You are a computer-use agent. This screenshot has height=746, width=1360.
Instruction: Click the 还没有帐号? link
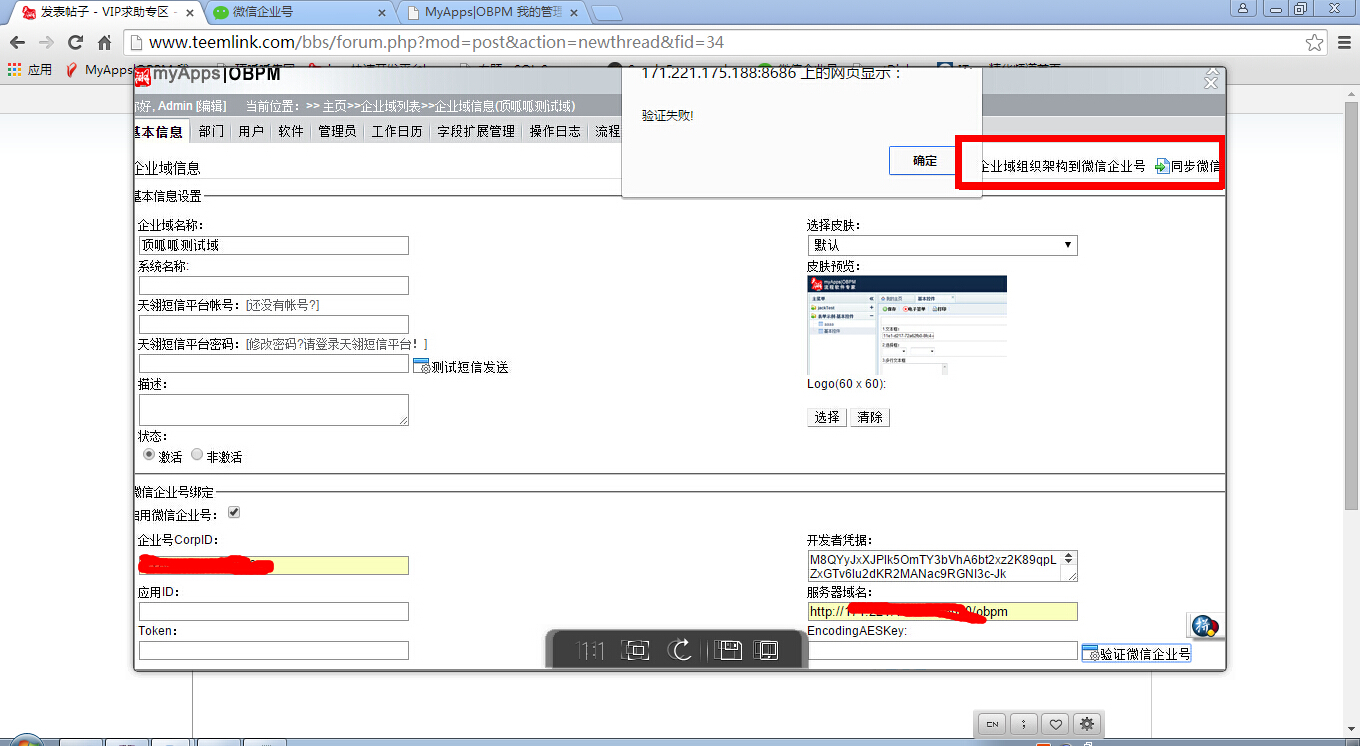[x=283, y=305]
